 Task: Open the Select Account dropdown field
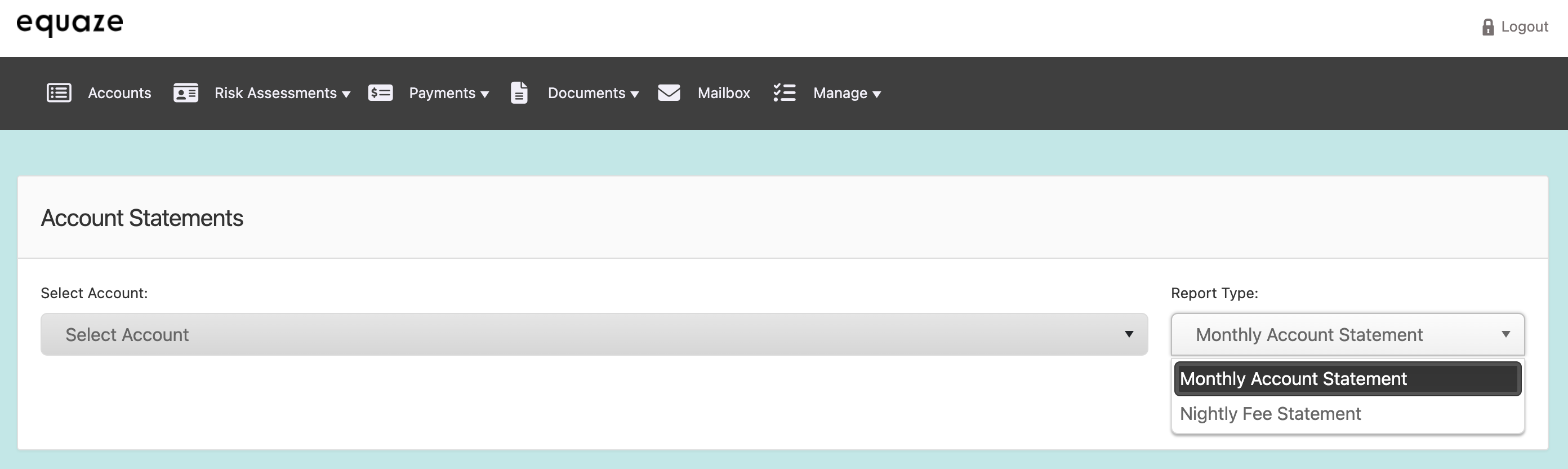(594, 334)
